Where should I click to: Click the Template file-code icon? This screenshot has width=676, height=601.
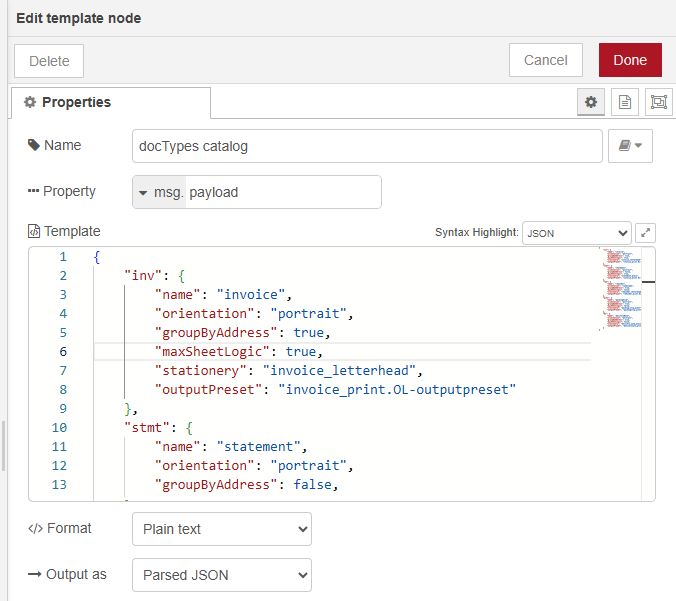34,231
